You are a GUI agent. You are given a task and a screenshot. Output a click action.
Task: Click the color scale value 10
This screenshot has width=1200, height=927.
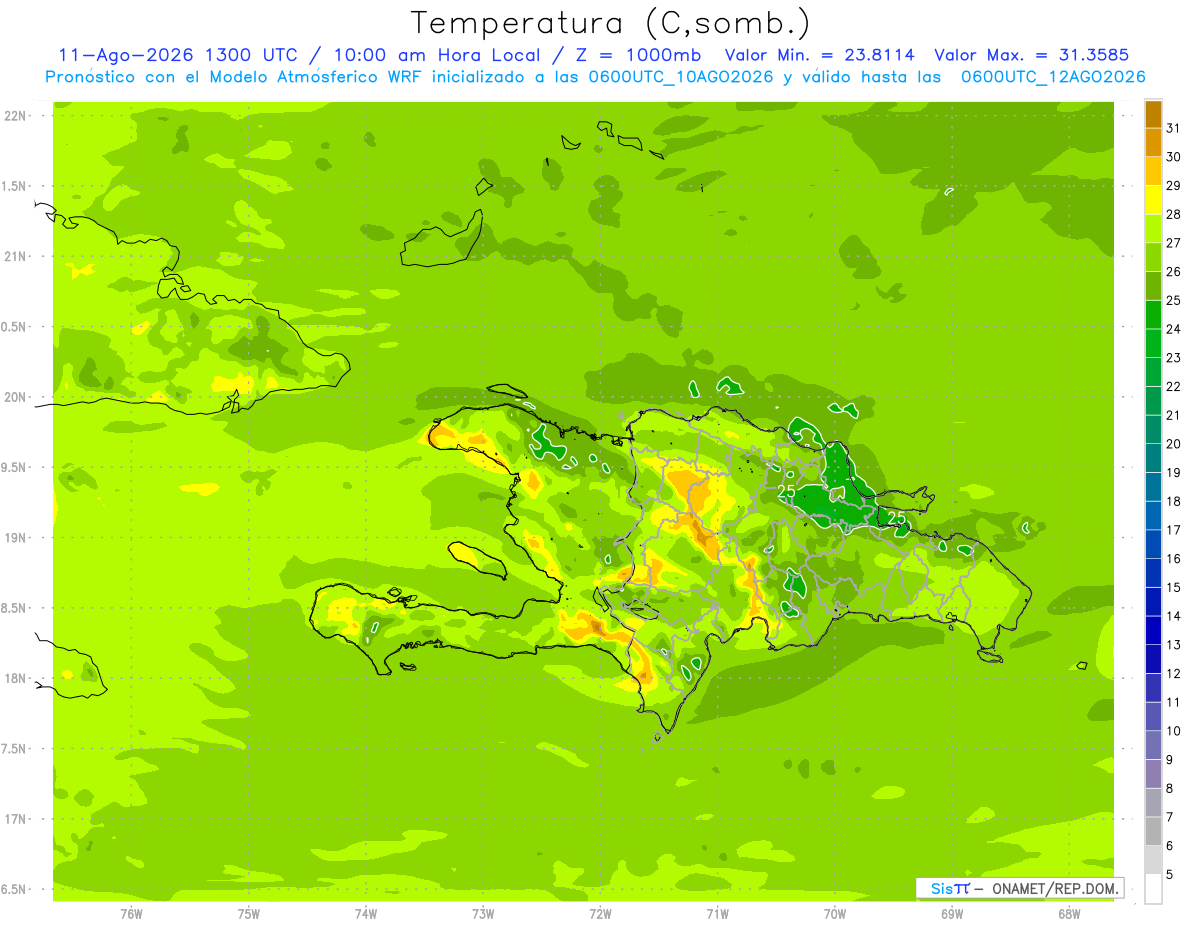[1173, 731]
